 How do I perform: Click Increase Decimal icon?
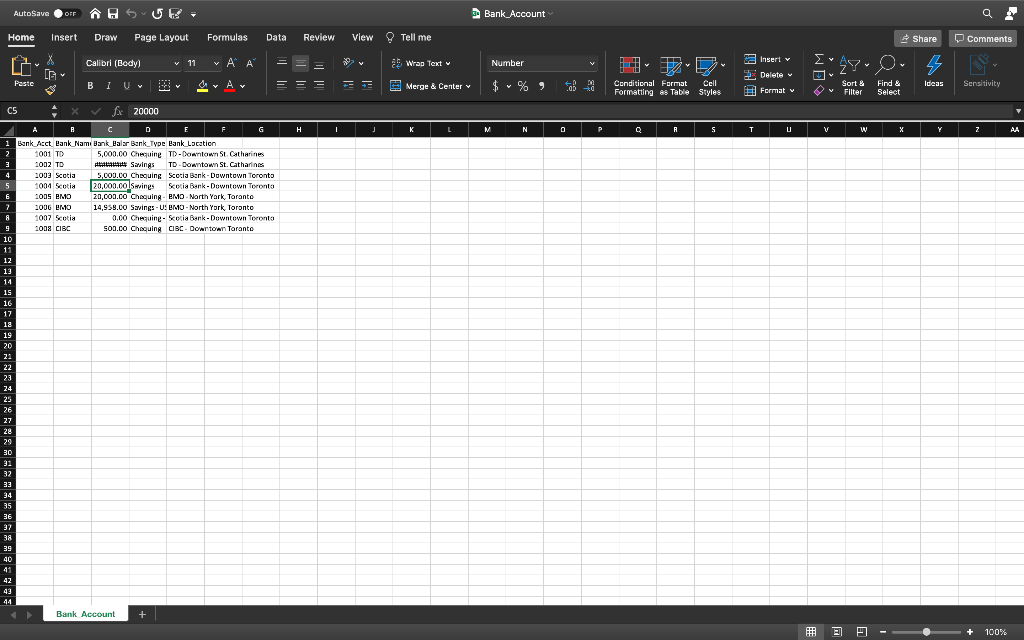(x=570, y=86)
